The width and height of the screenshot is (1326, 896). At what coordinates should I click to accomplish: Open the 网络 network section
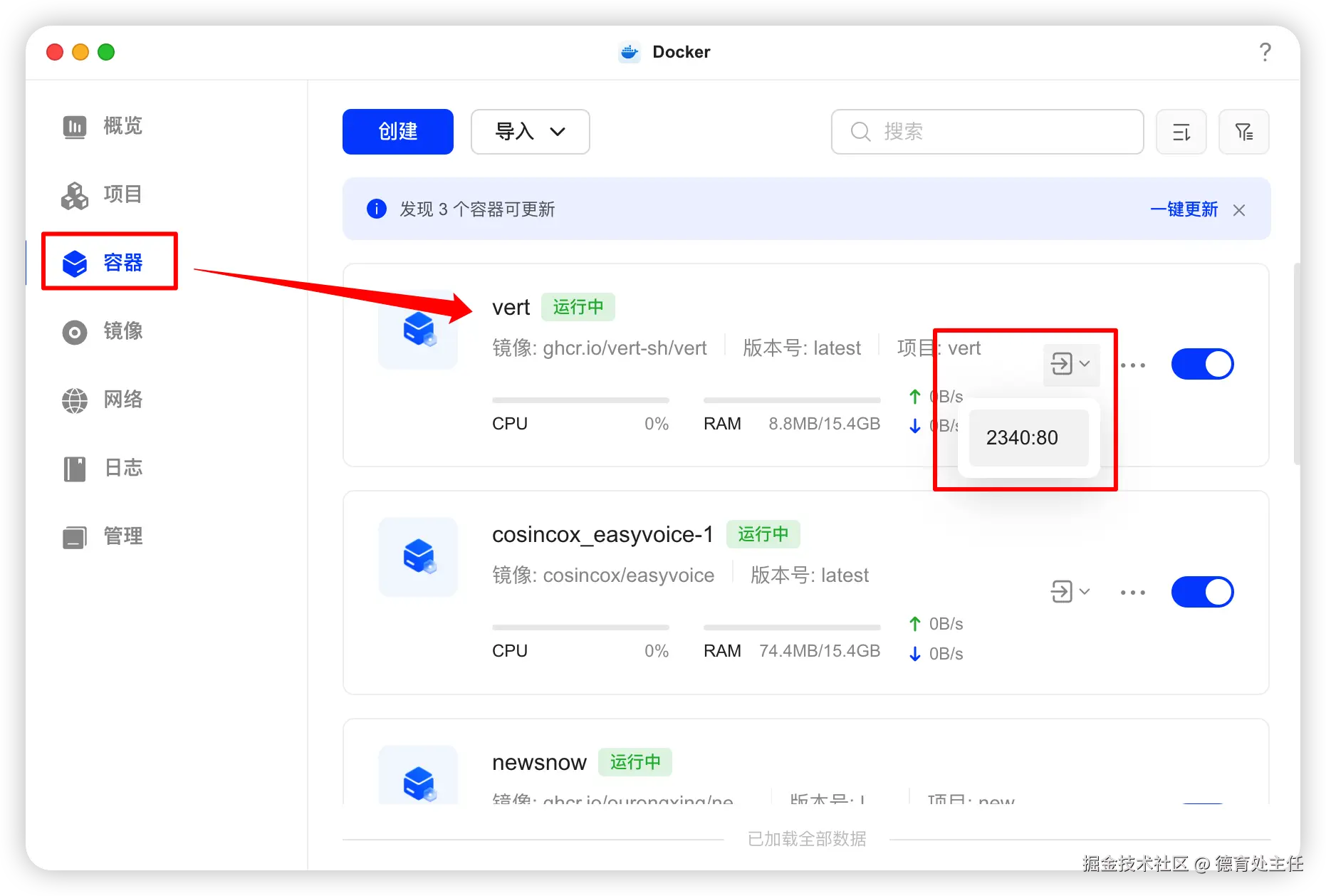[x=103, y=400]
